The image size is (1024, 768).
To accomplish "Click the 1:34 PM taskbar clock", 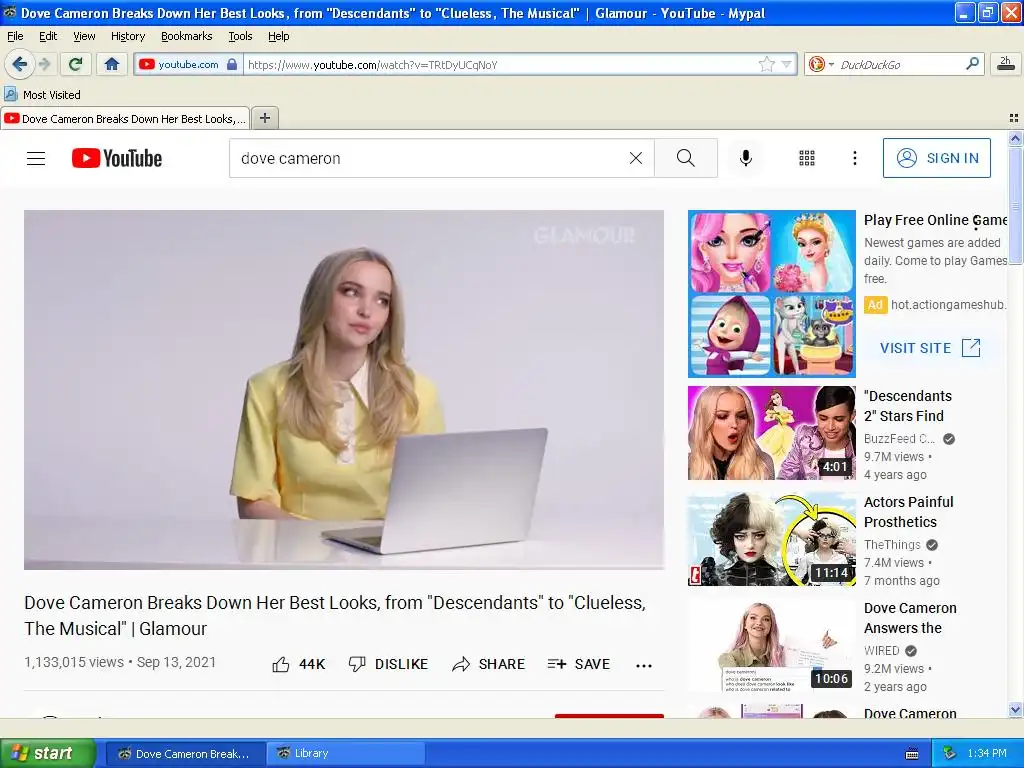I will point(987,754).
